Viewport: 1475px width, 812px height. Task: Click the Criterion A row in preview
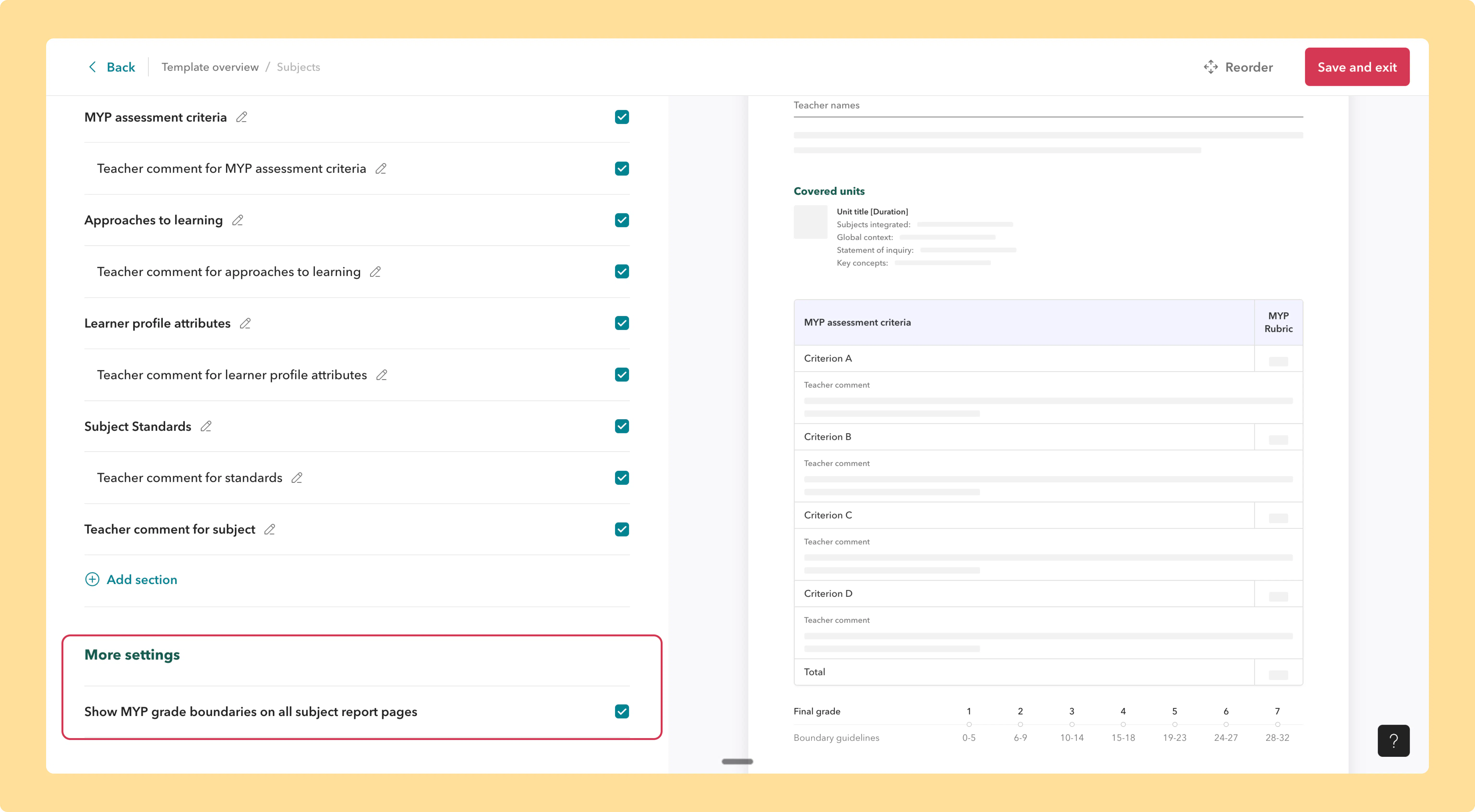(x=1048, y=359)
